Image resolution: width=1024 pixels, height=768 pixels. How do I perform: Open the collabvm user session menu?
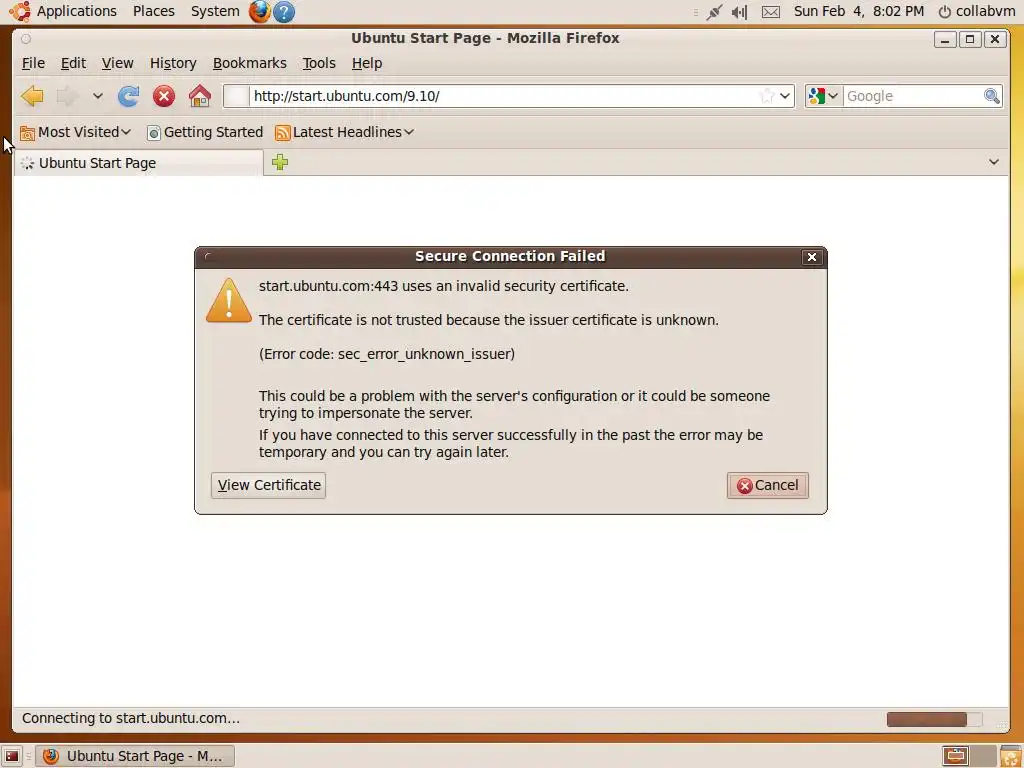coord(976,11)
